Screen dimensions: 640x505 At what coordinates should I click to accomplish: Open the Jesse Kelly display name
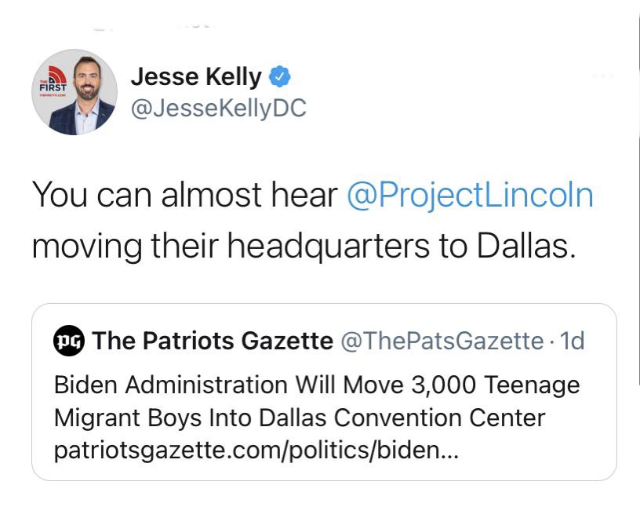[196, 76]
